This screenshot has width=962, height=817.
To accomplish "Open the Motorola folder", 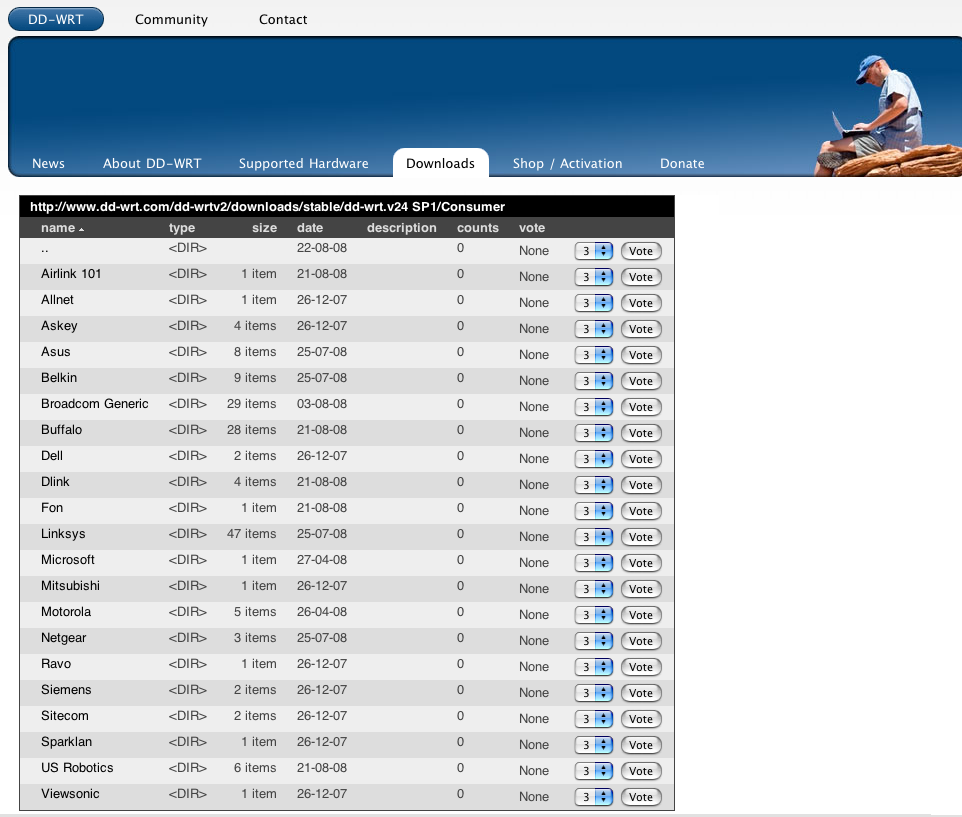I will 66,612.
